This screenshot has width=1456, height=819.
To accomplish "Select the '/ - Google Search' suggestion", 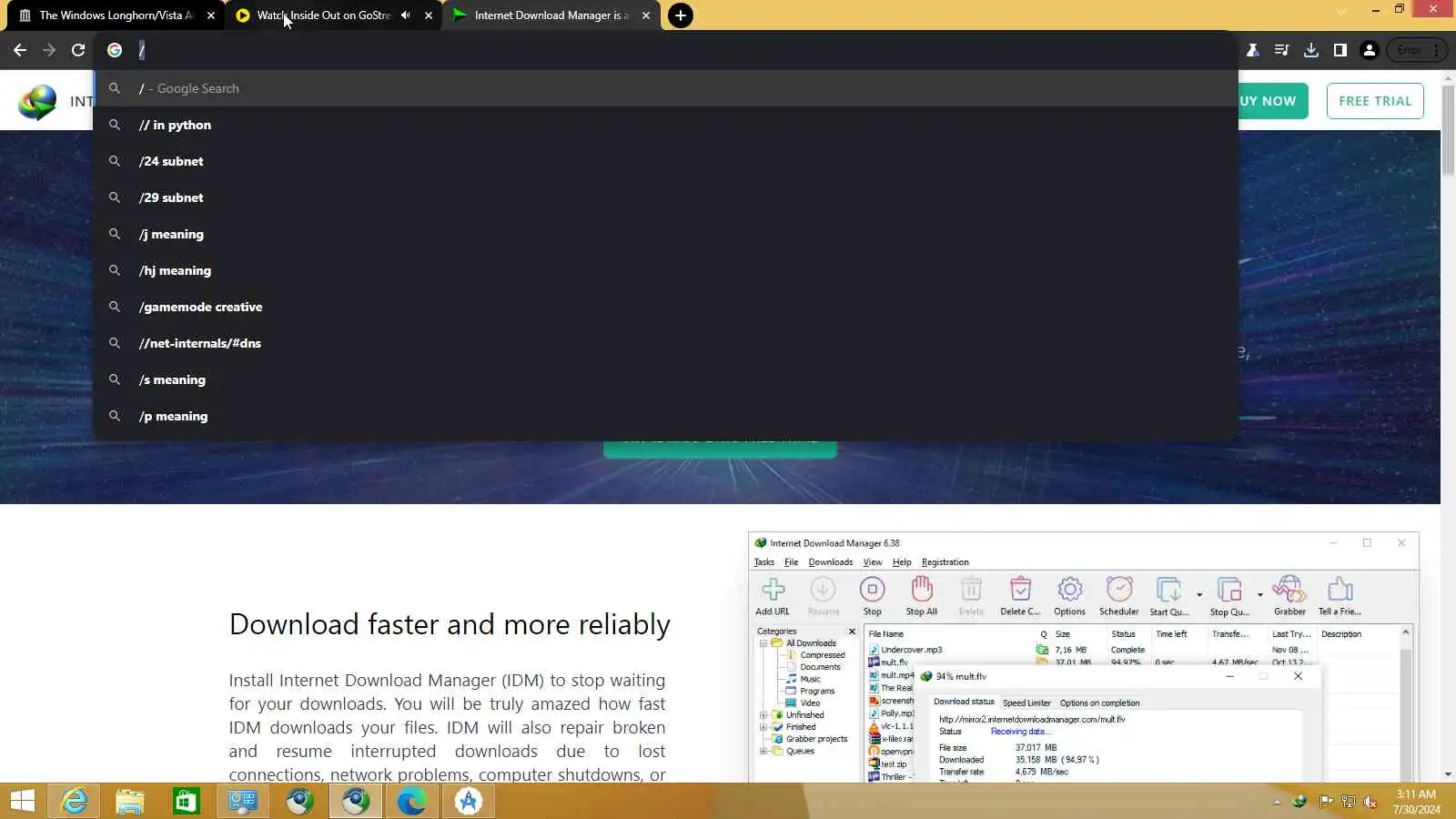I will 665,88.
